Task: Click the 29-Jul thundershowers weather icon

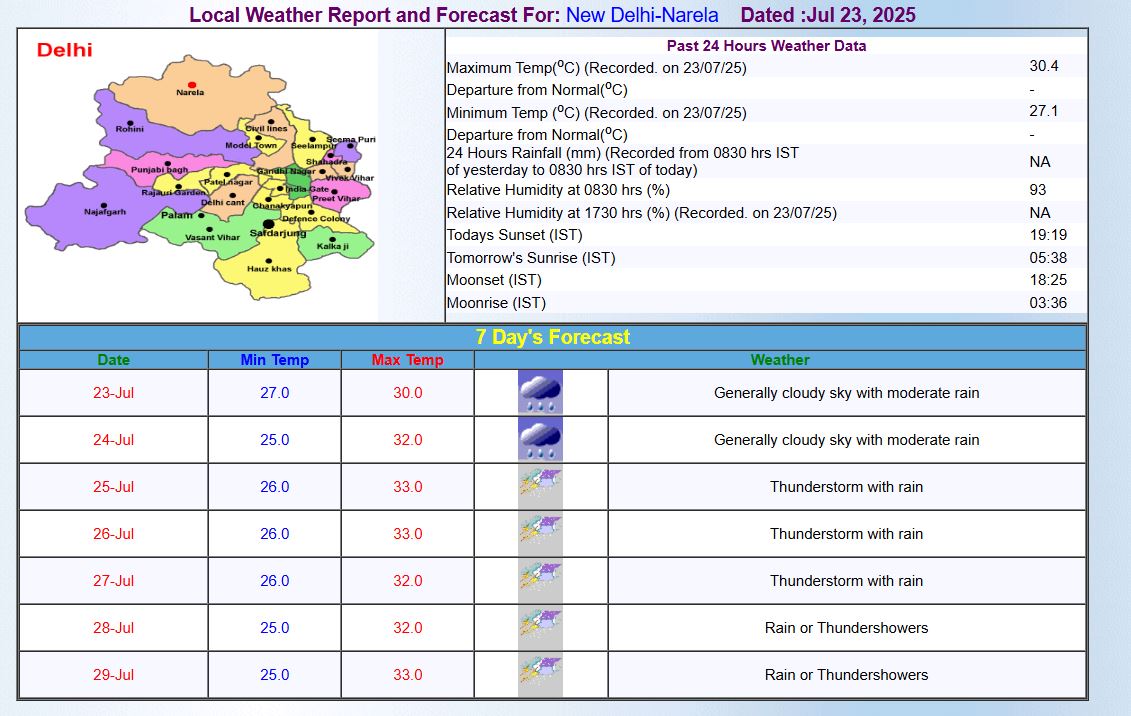Action: pos(540,675)
